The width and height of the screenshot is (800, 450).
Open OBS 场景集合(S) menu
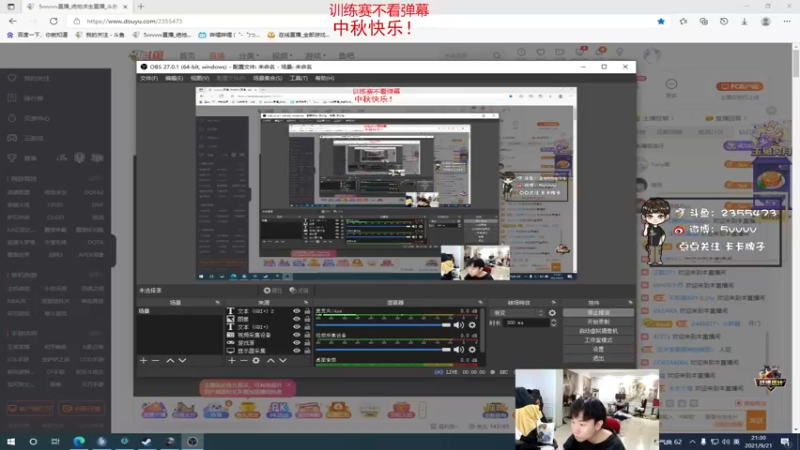[x=267, y=78]
